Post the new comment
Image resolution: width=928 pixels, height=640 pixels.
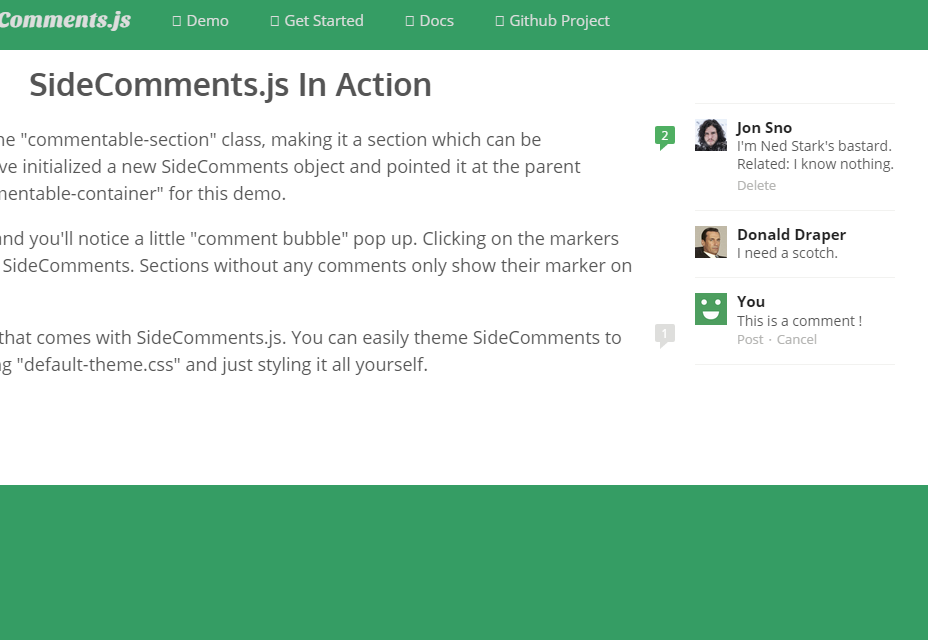pyautogui.click(x=750, y=340)
